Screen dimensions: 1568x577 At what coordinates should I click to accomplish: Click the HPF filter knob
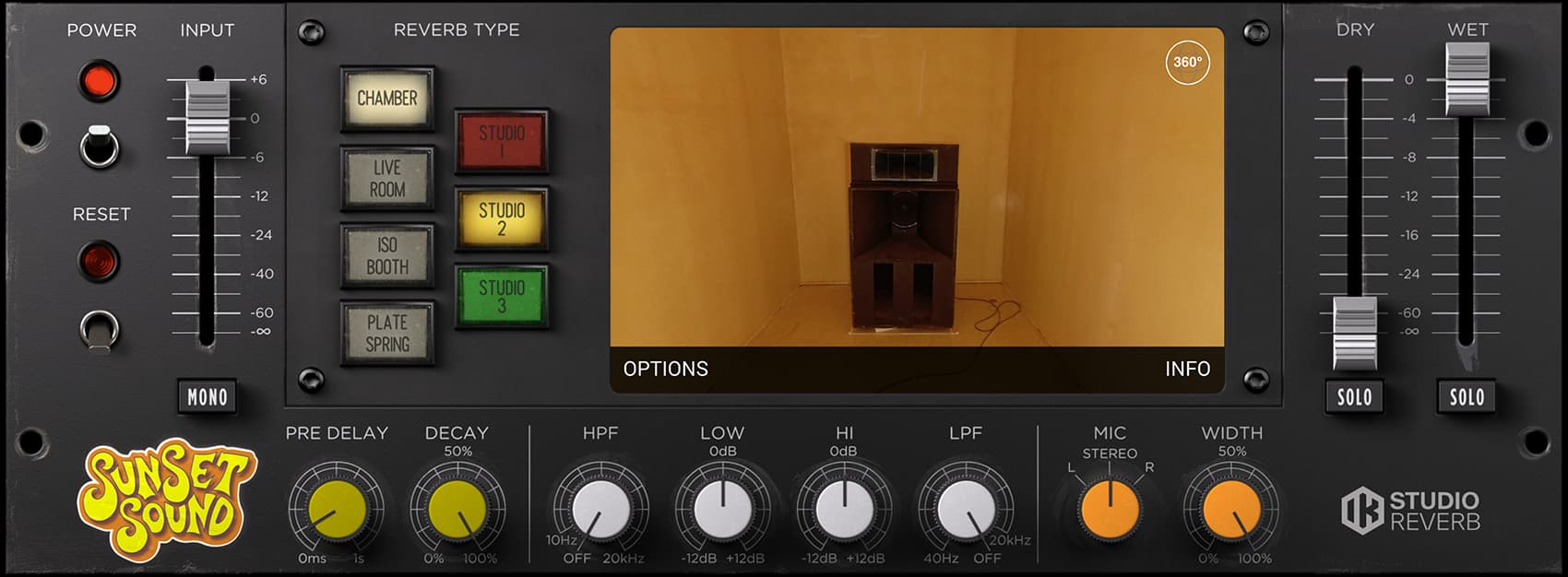[x=600, y=510]
